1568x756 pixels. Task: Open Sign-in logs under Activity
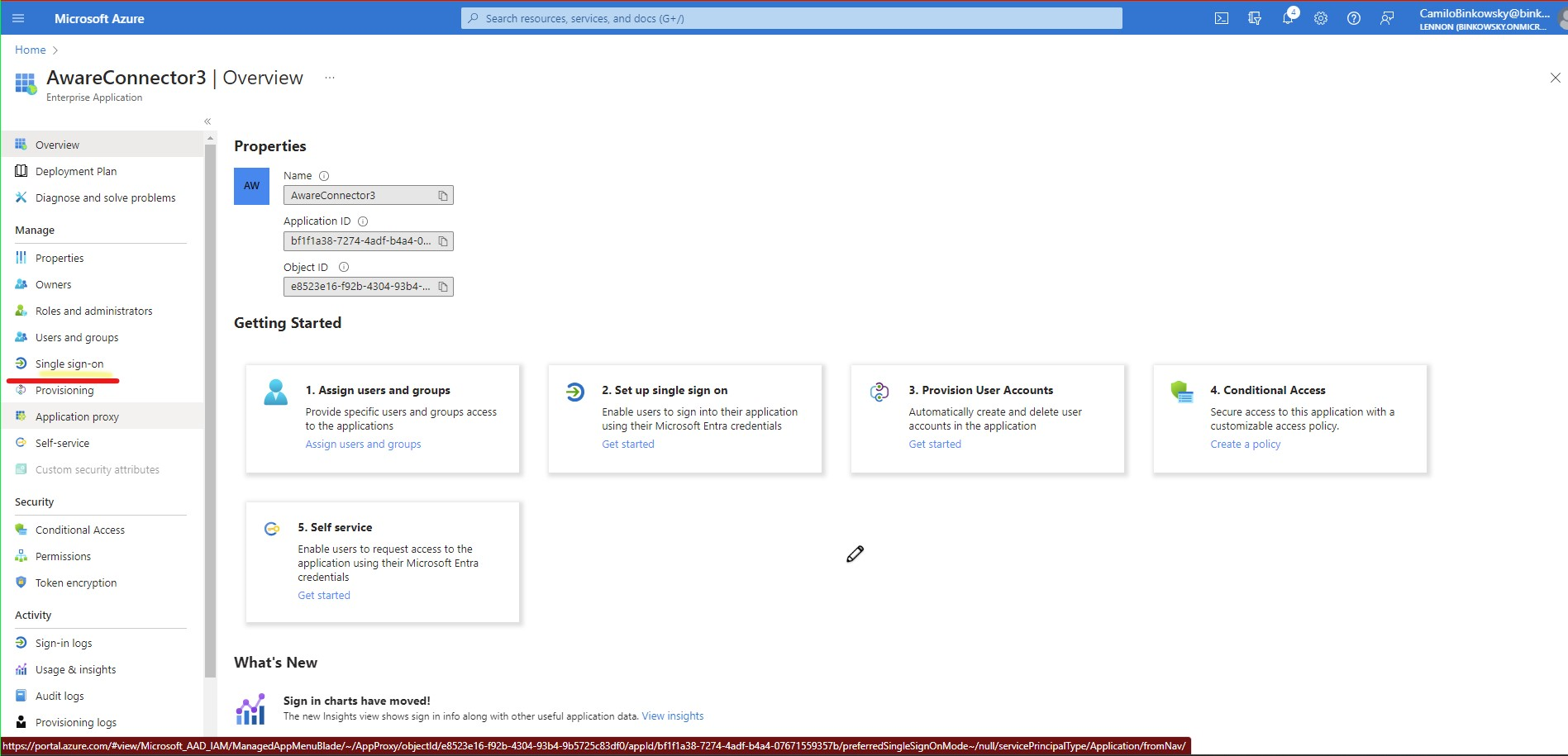pyautogui.click(x=64, y=642)
